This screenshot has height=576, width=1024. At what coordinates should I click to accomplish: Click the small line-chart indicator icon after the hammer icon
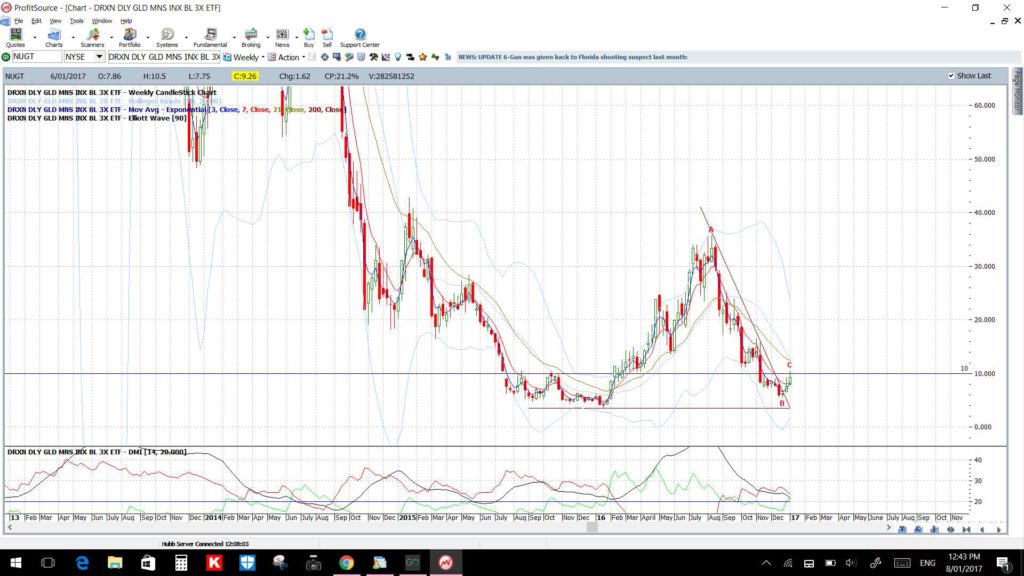[x=385, y=57]
